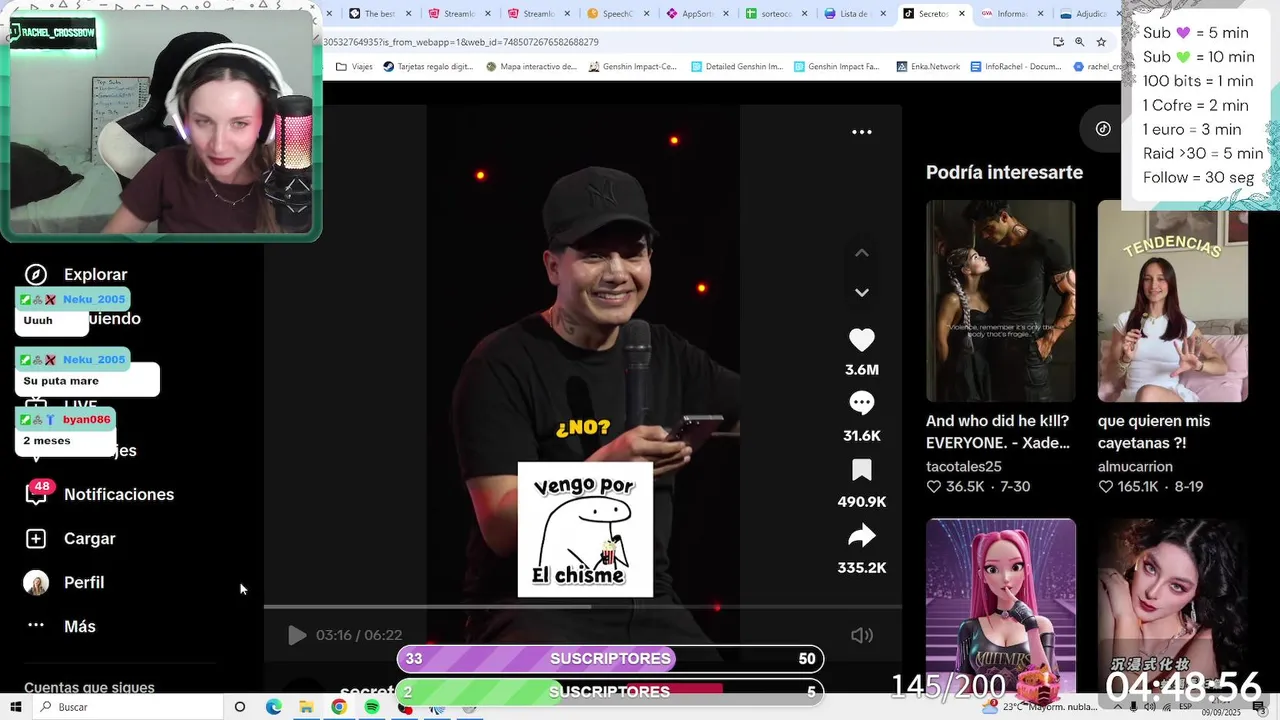1280x720 pixels.
Task: Click the Explorar compass icon
Action: pos(36,274)
